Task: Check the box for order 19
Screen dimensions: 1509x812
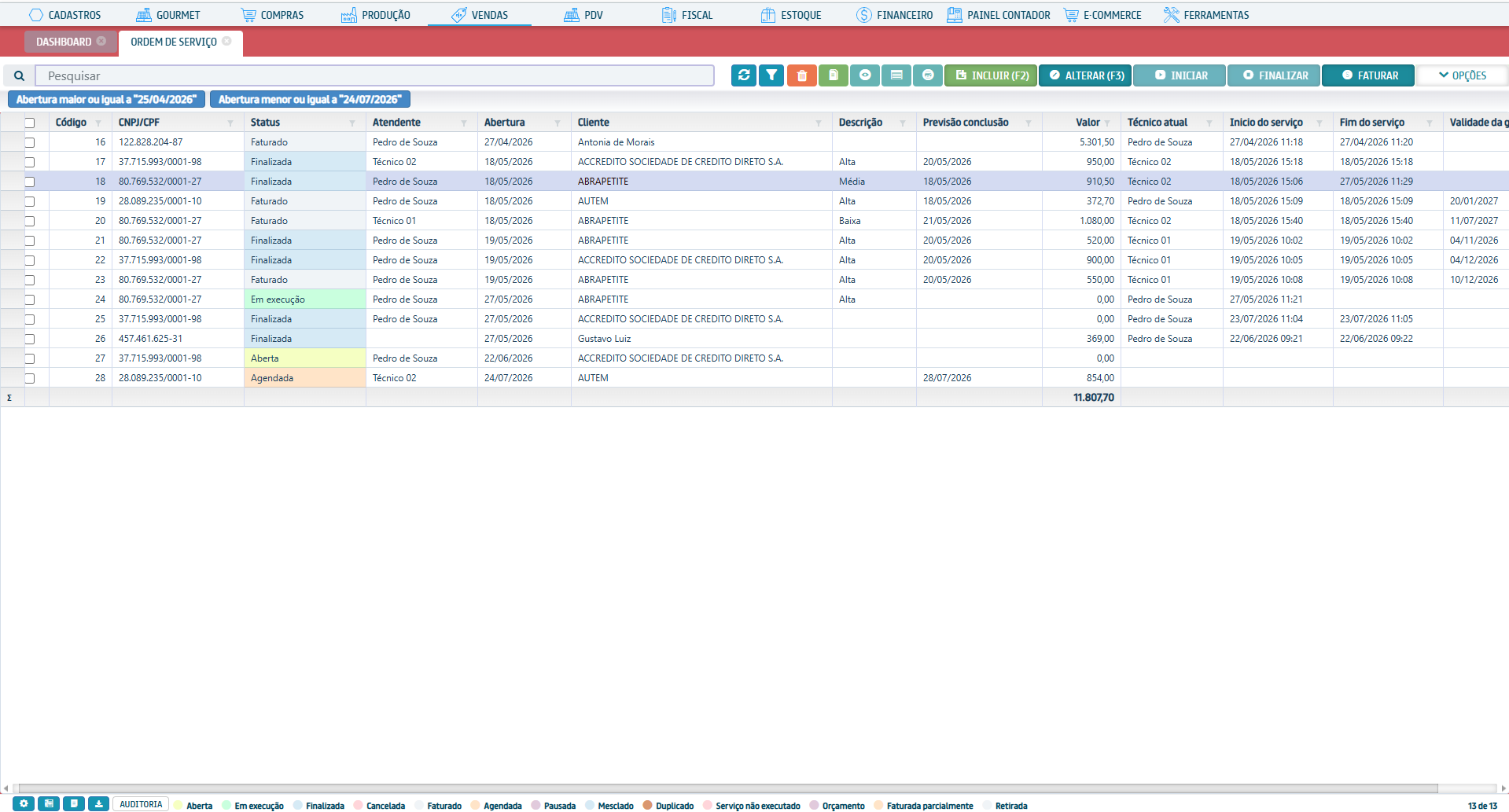Action: pos(30,201)
